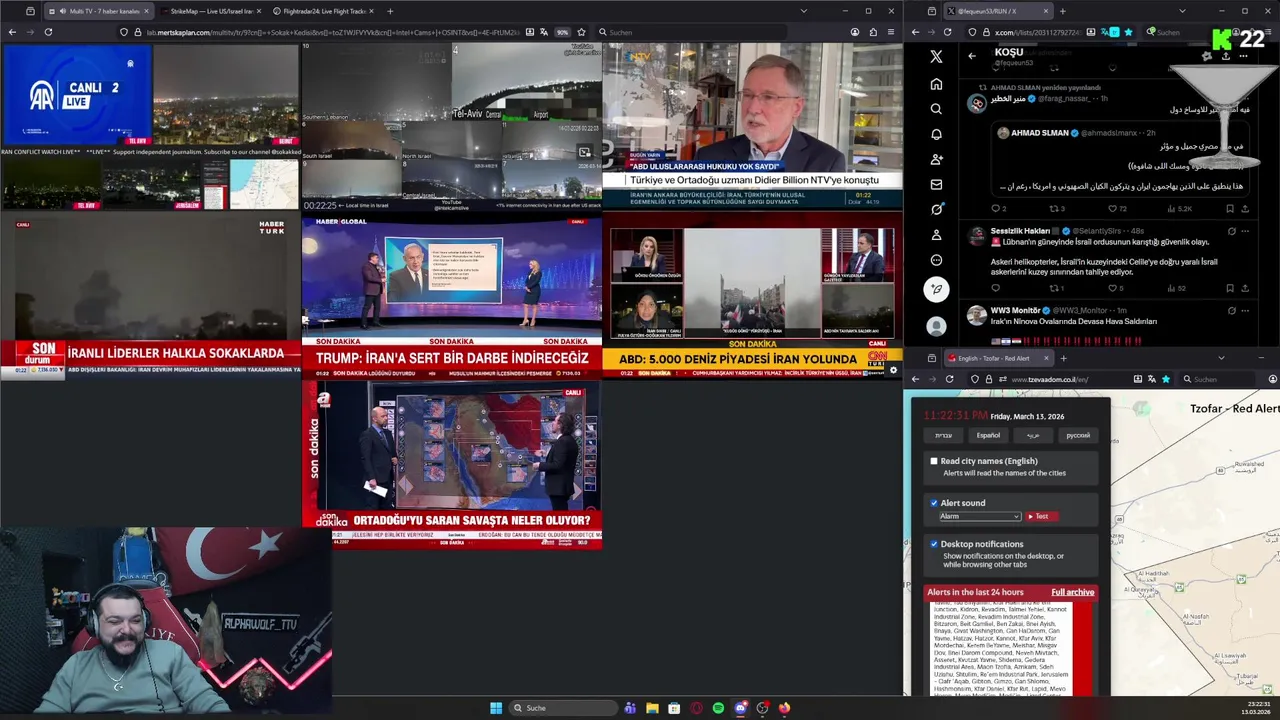Click the X logo in sidebar

tap(936, 57)
